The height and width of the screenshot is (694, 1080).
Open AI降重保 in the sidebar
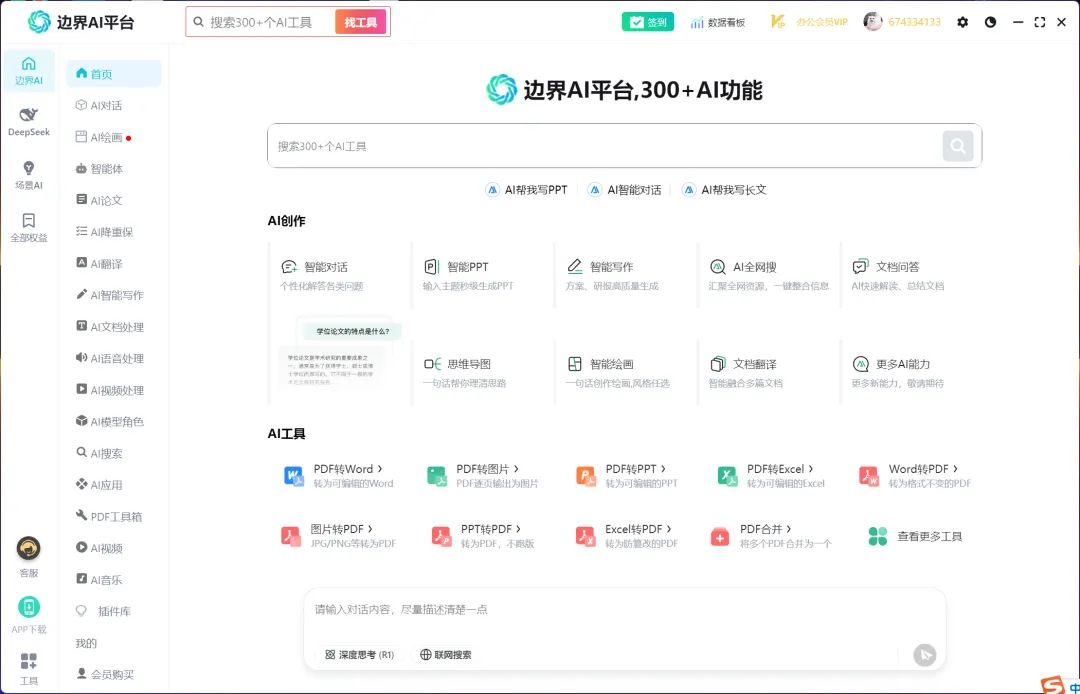point(114,232)
